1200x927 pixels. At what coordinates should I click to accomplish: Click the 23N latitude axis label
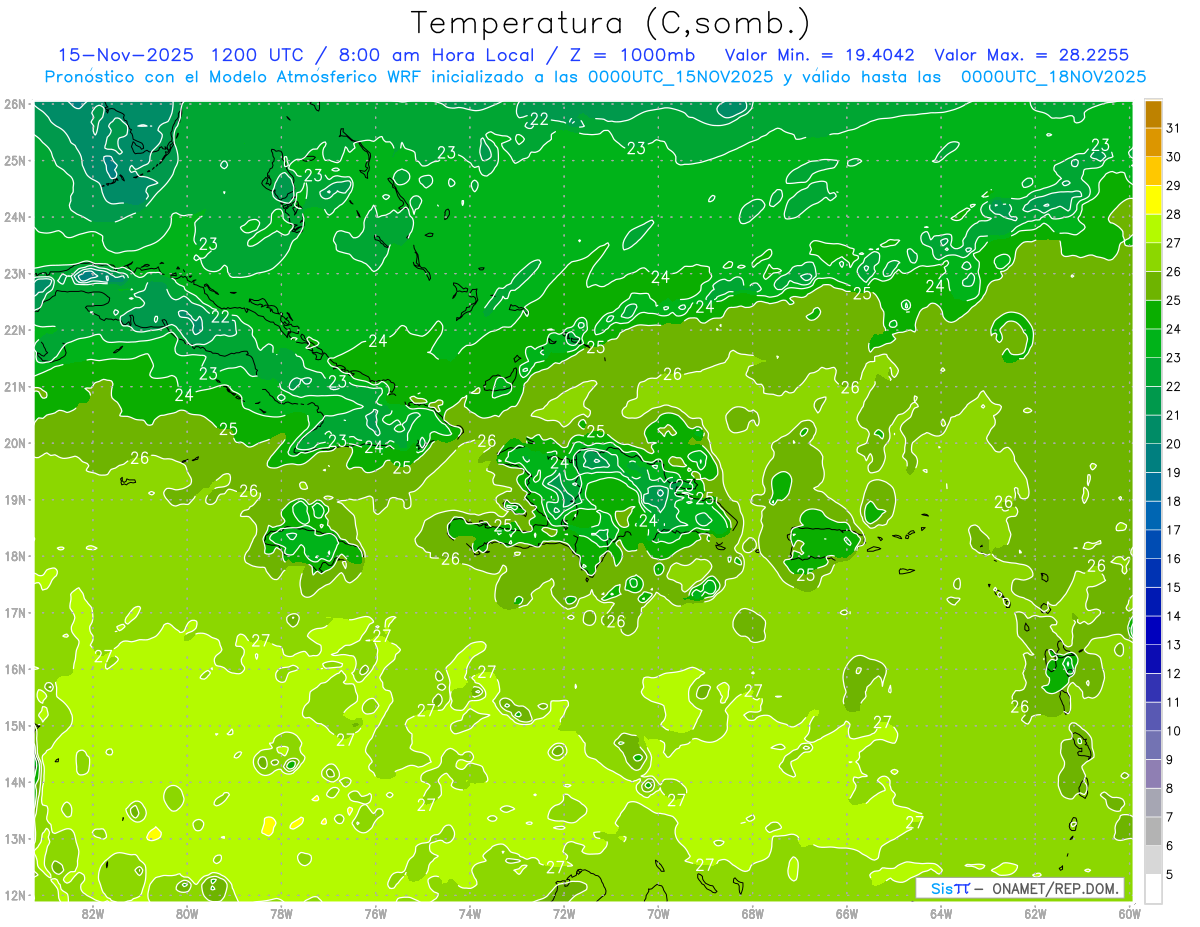(x=15, y=274)
